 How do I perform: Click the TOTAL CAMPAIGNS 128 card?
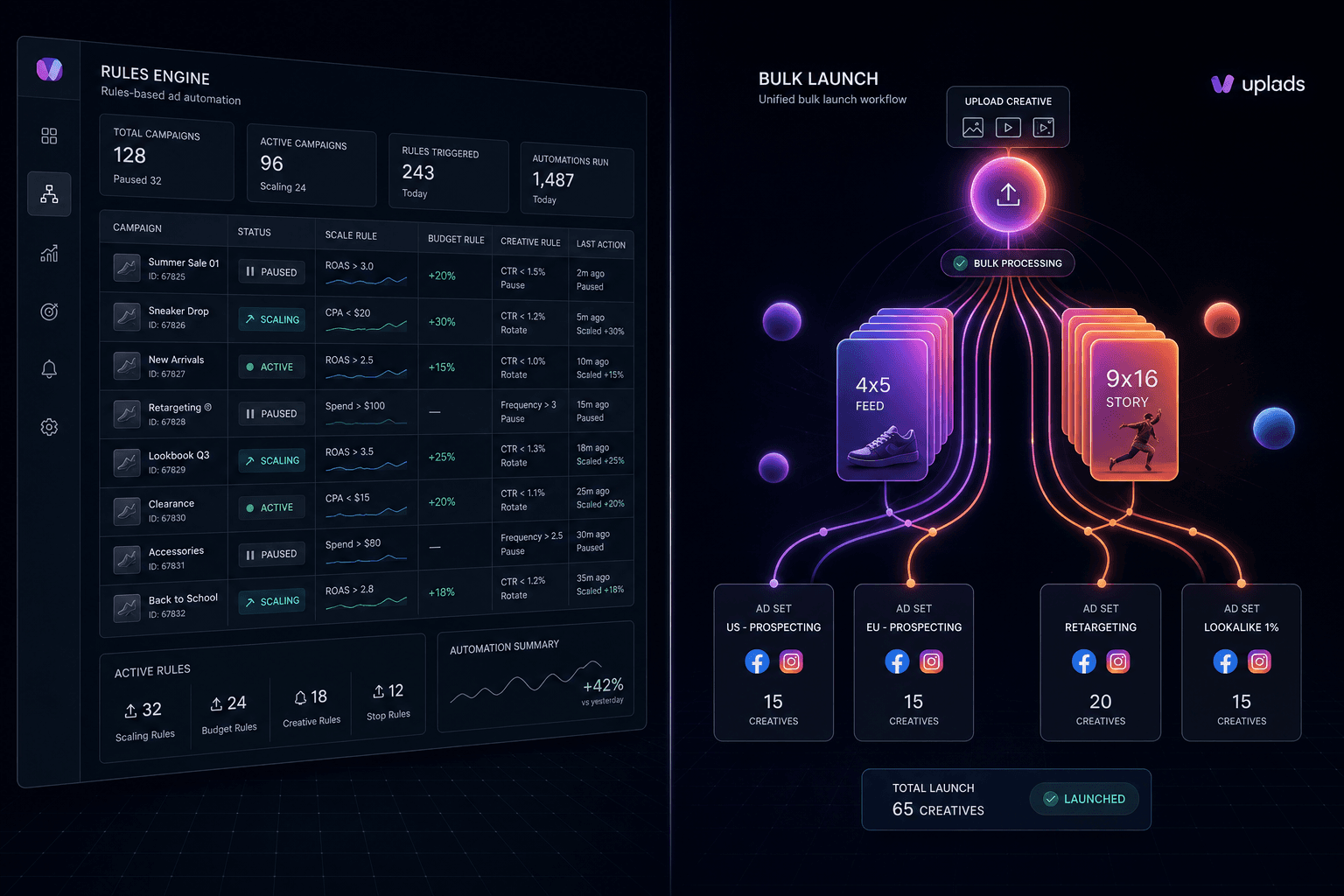click(x=166, y=156)
